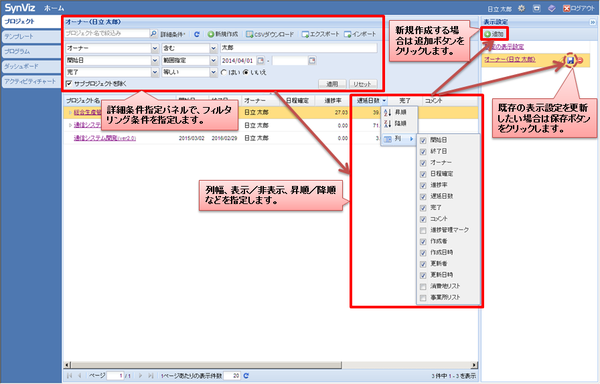The height and width of the screenshot is (384, 600).
Task: Click the 遅延日数 column header dropdown arrow
Action: point(384,101)
